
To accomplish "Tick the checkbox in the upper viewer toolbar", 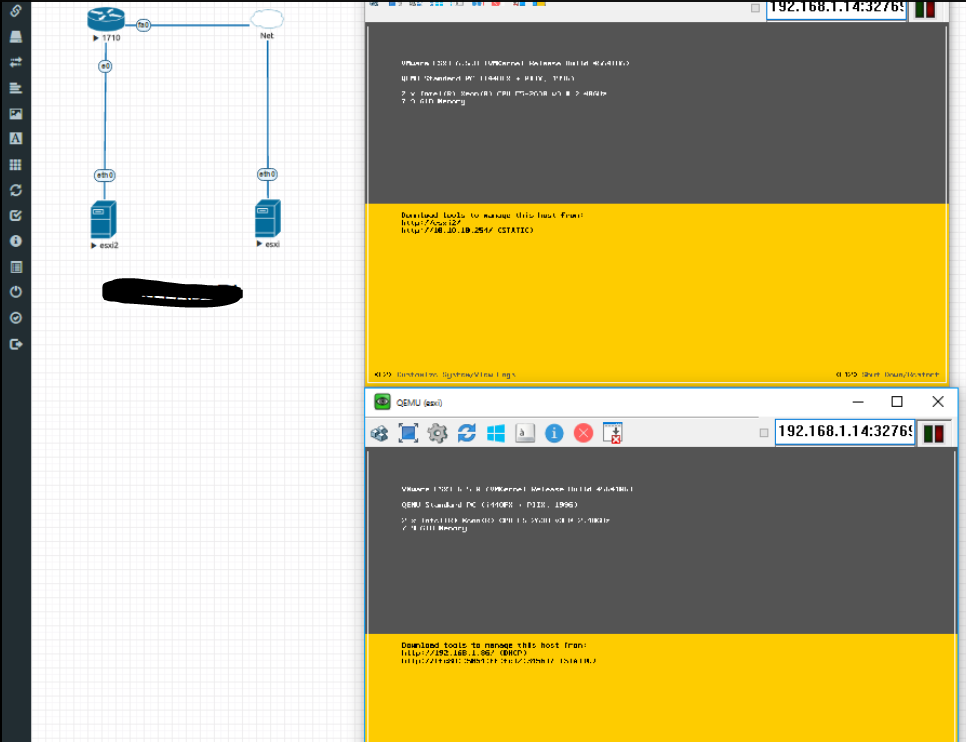I will (x=755, y=8).
